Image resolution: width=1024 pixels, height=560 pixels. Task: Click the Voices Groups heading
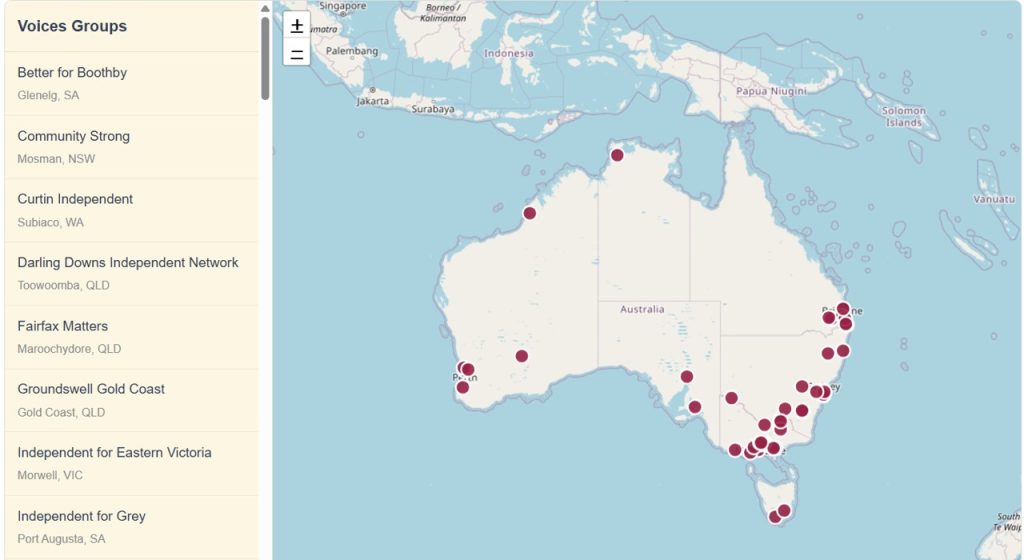(x=72, y=26)
